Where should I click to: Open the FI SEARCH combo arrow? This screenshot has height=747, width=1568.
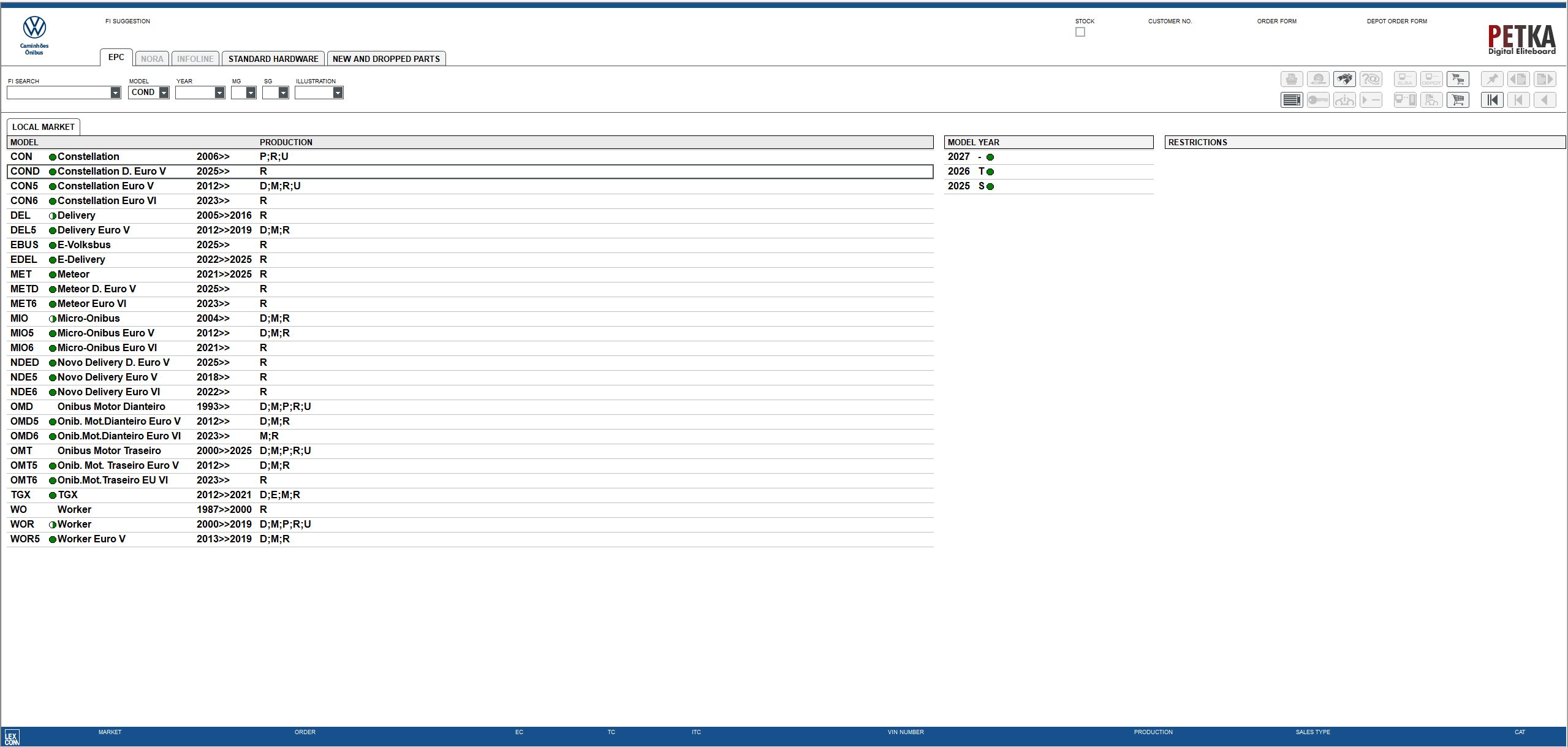[115, 93]
